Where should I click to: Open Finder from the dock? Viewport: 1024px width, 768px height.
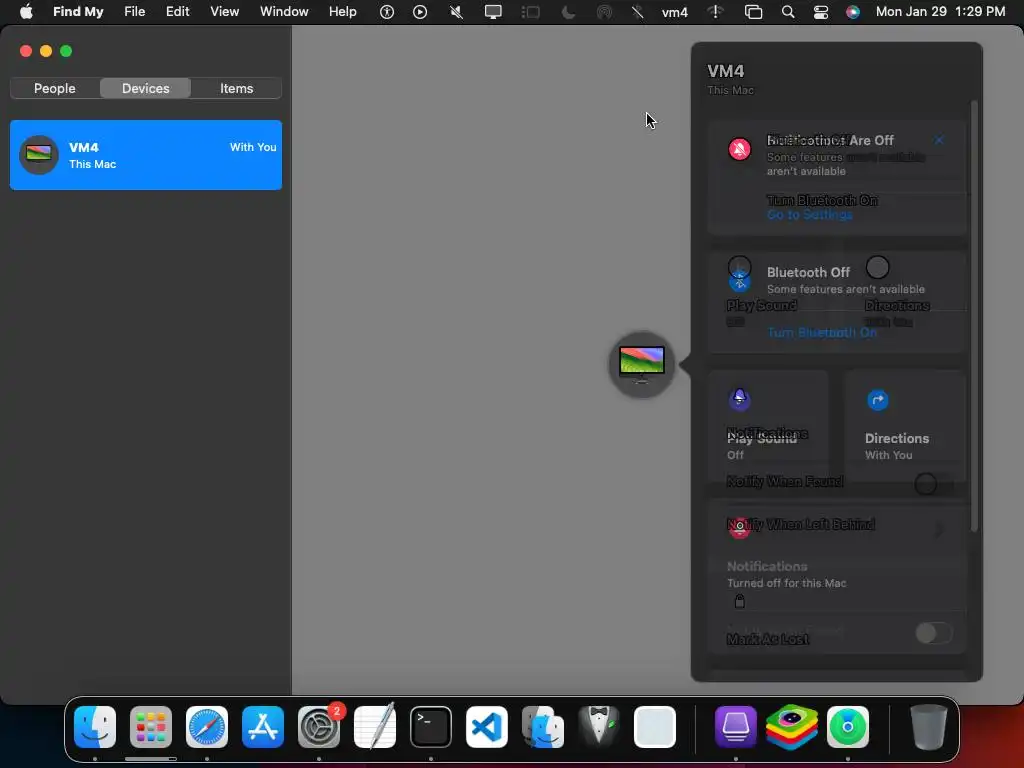pyautogui.click(x=95, y=727)
